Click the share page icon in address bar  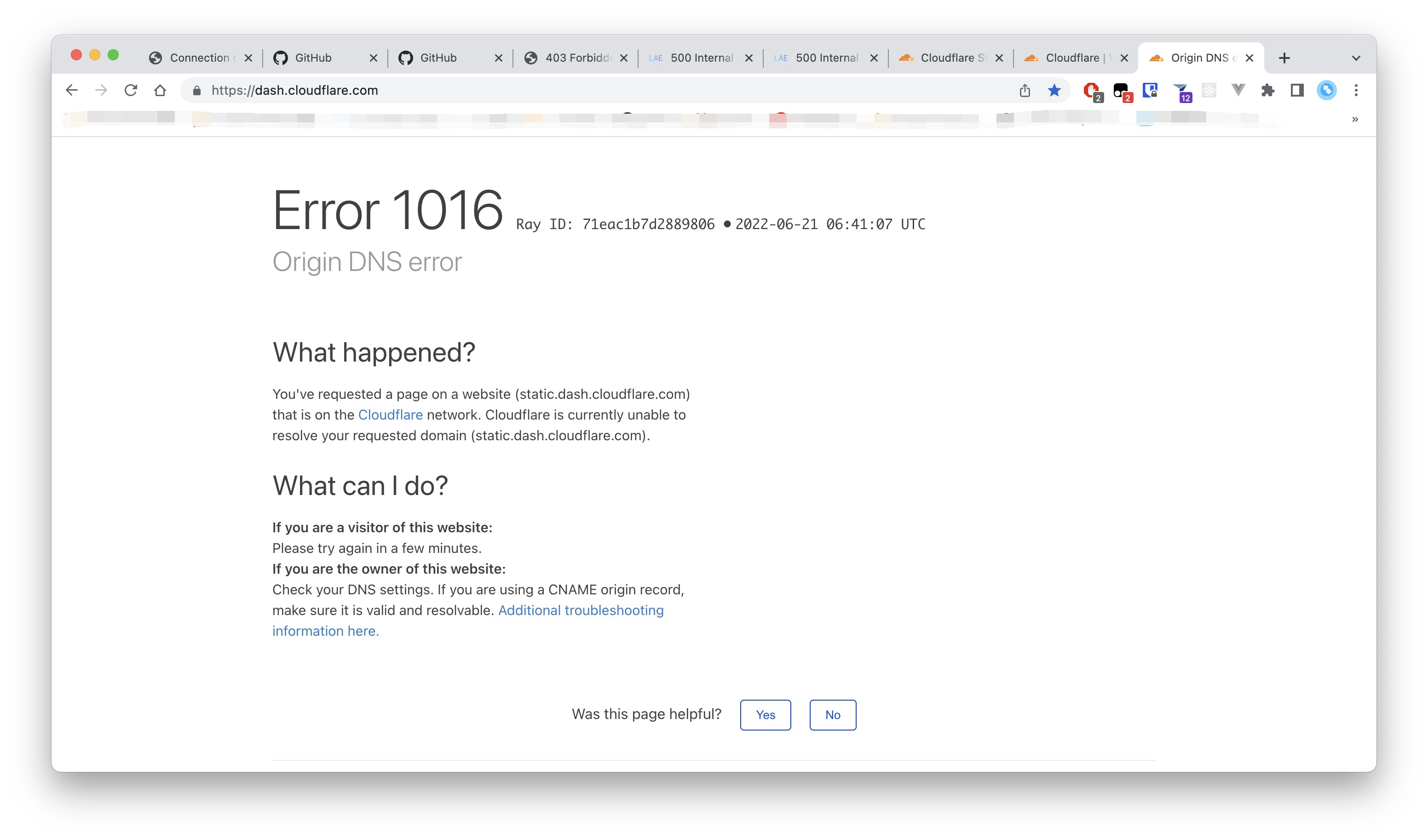tap(1025, 90)
